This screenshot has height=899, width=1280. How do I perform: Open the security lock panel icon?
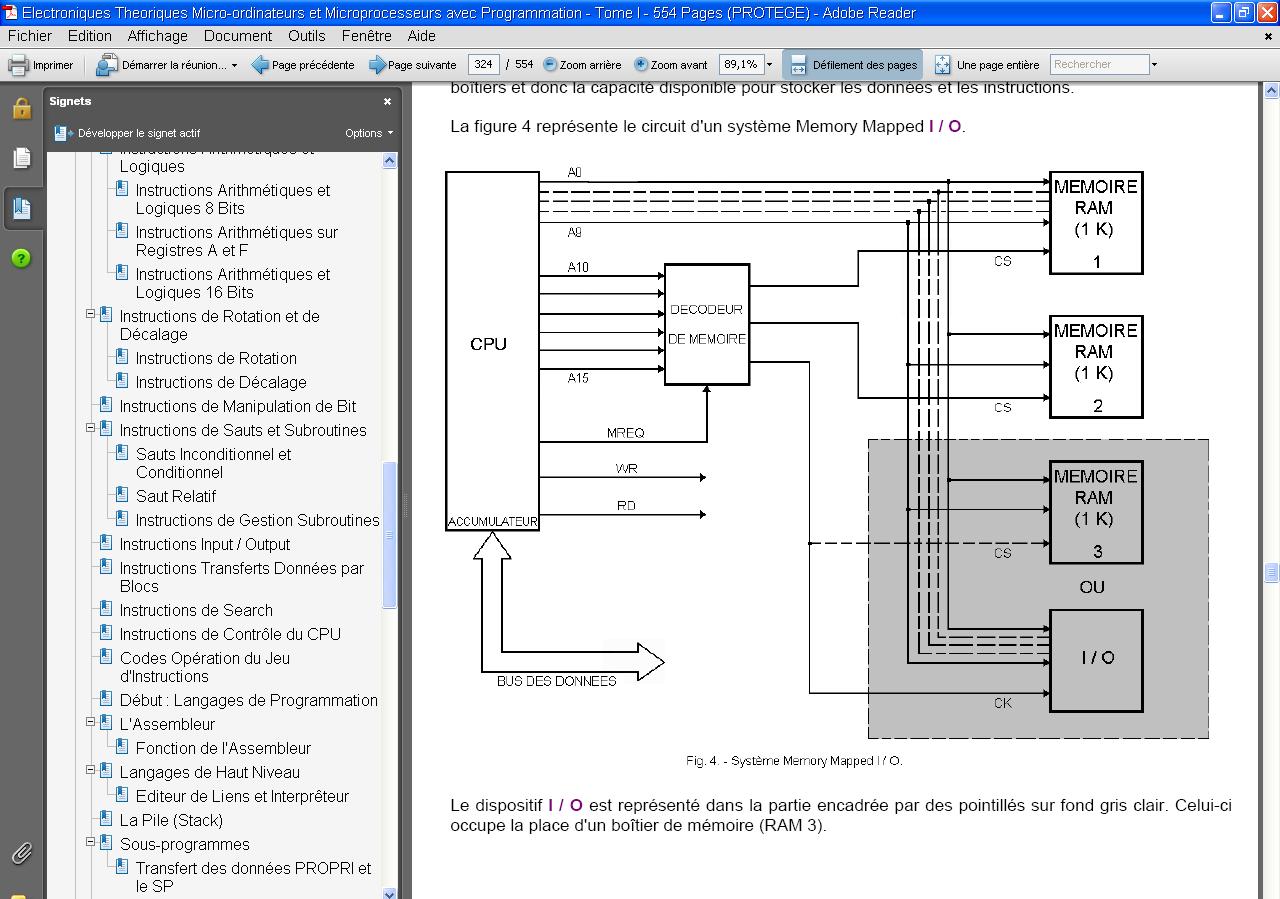(21, 108)
